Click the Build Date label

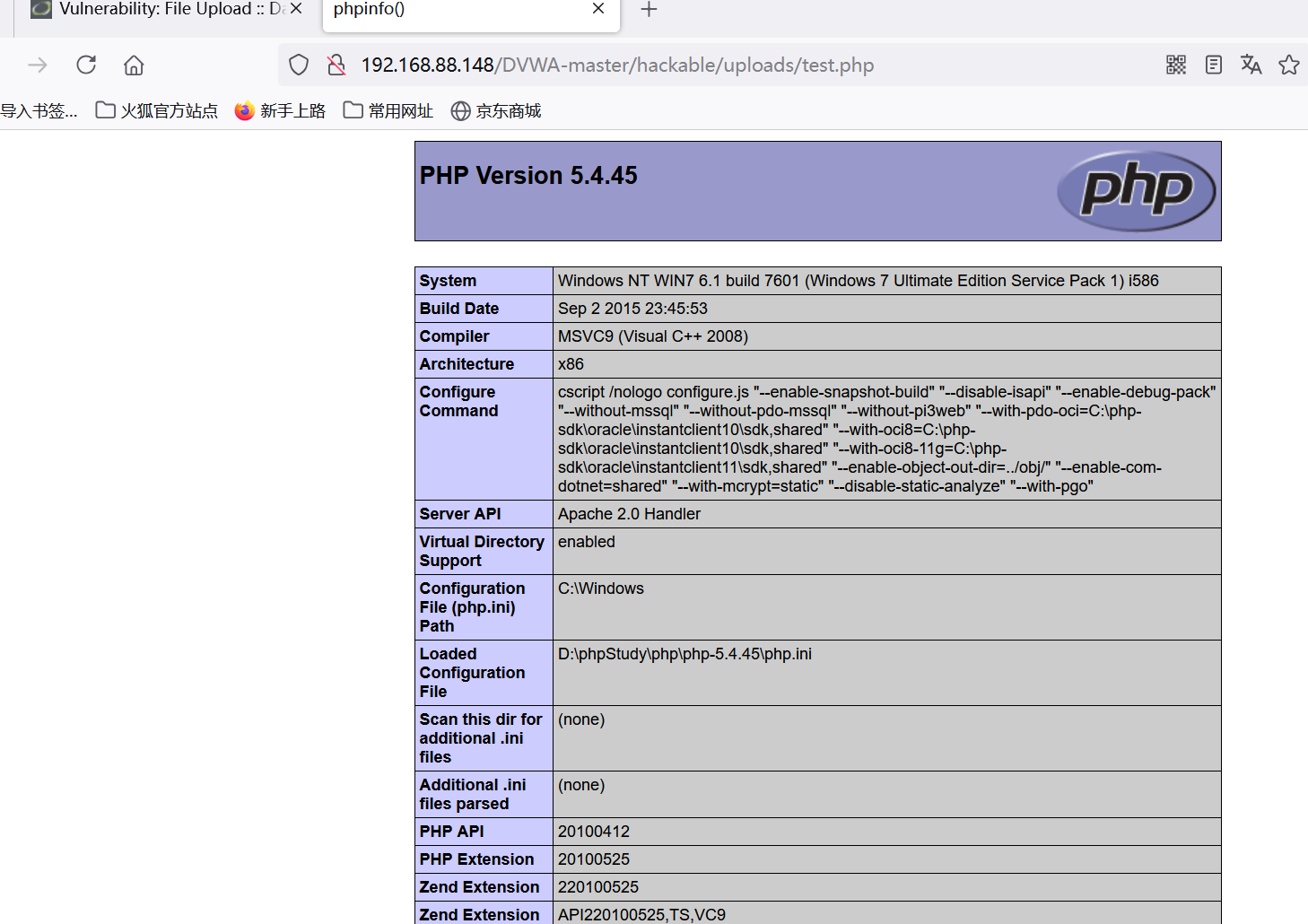click(459, 309)
